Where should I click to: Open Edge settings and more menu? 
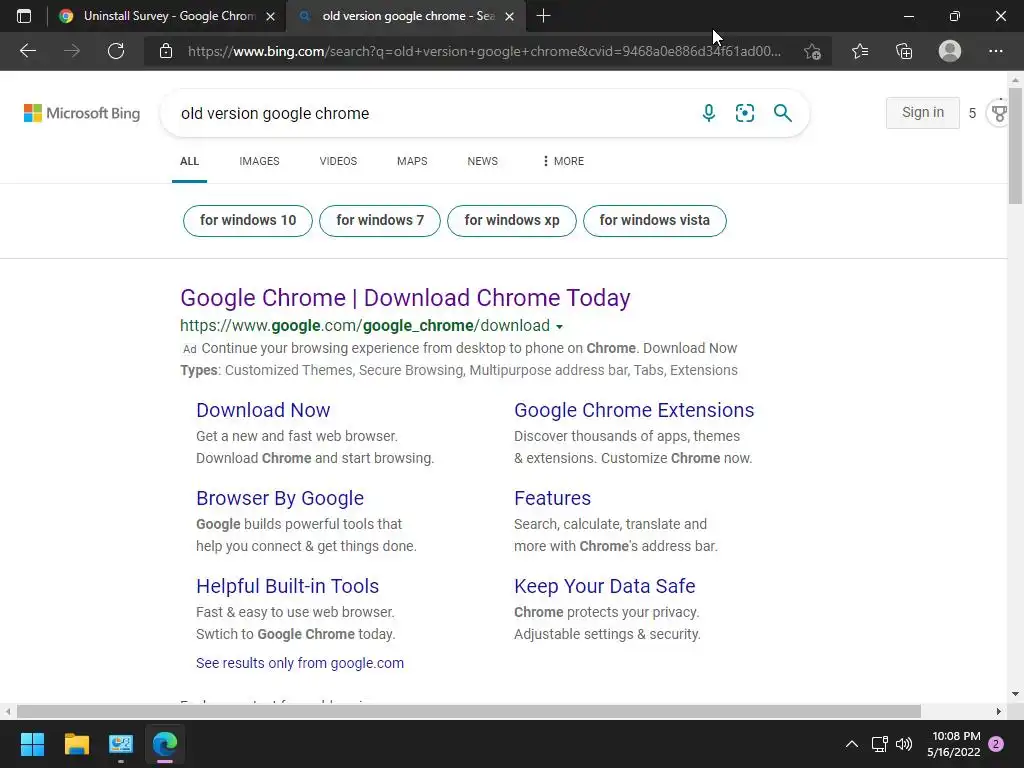point(995,51)
